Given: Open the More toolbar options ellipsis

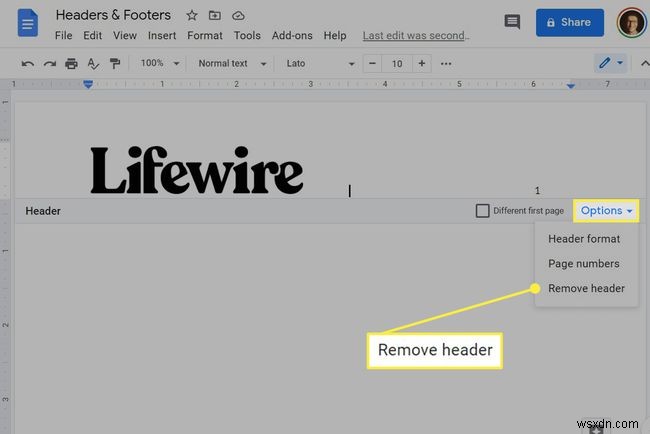Looking at the screenshot, I should coord(446,64).
